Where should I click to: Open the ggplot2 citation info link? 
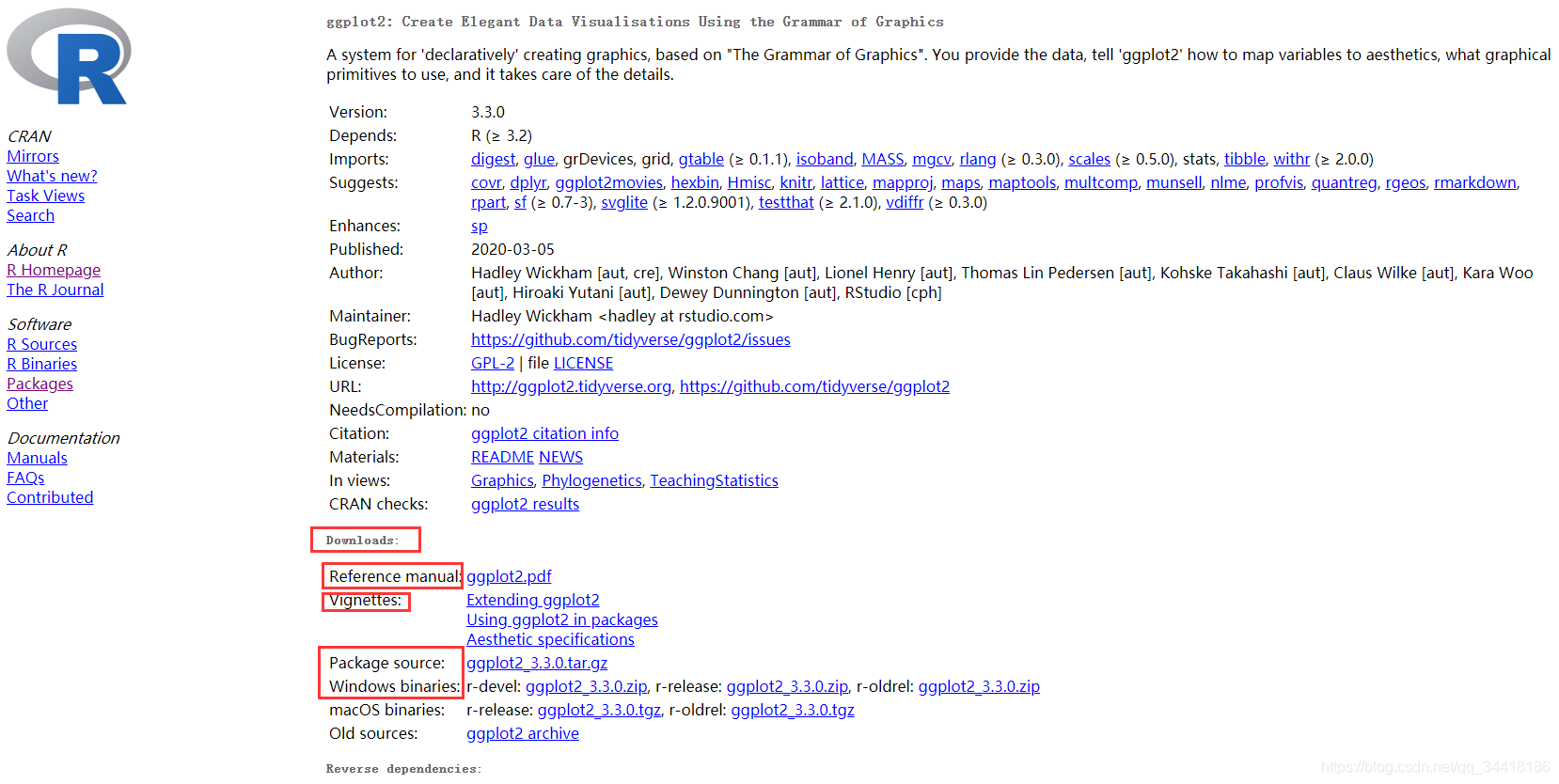pyautogui.click(x=544, y=433)
